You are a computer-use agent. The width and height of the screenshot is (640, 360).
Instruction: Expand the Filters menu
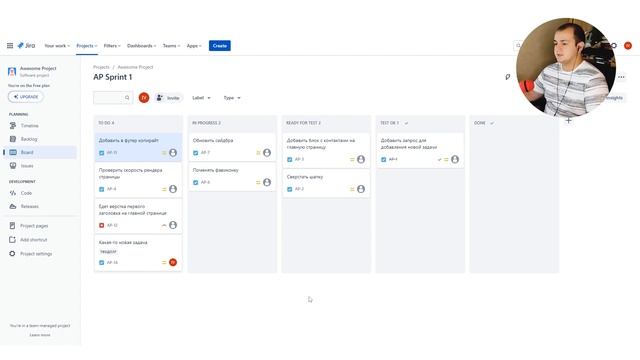tap(112, 46)
